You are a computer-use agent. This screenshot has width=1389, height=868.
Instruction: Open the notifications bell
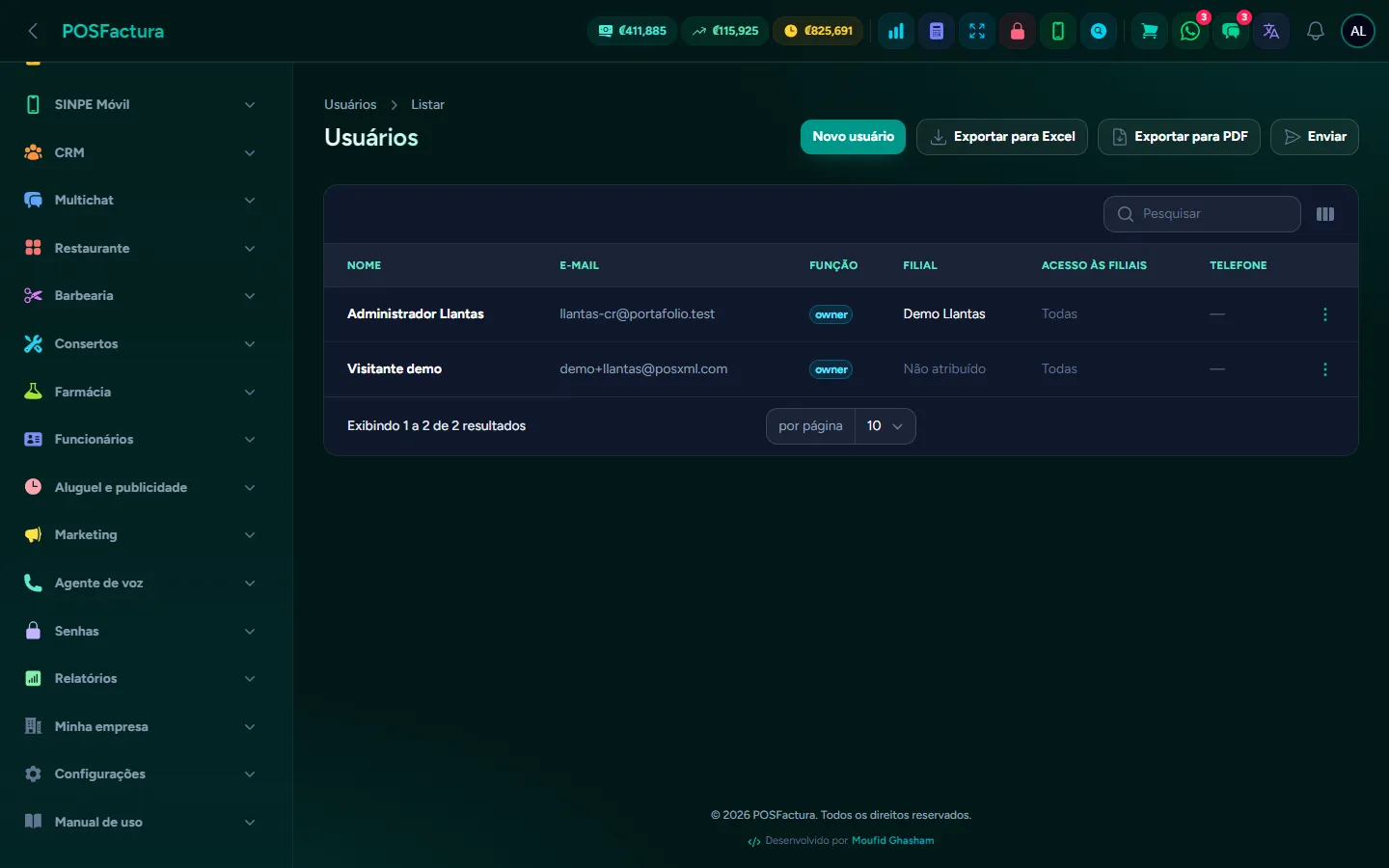1316,31
